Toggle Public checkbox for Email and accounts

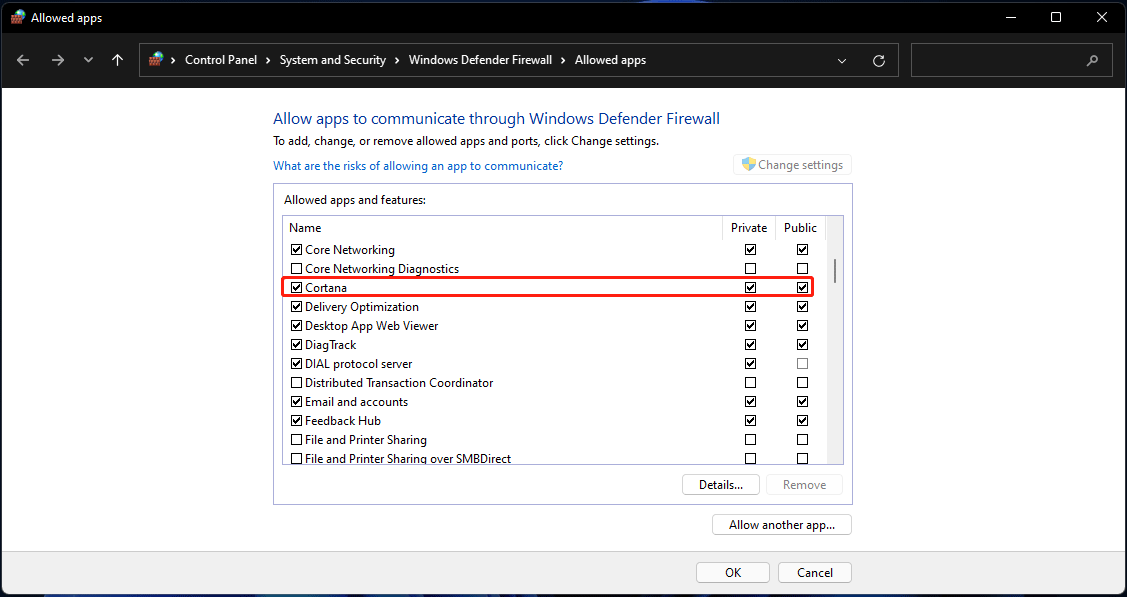802,402
